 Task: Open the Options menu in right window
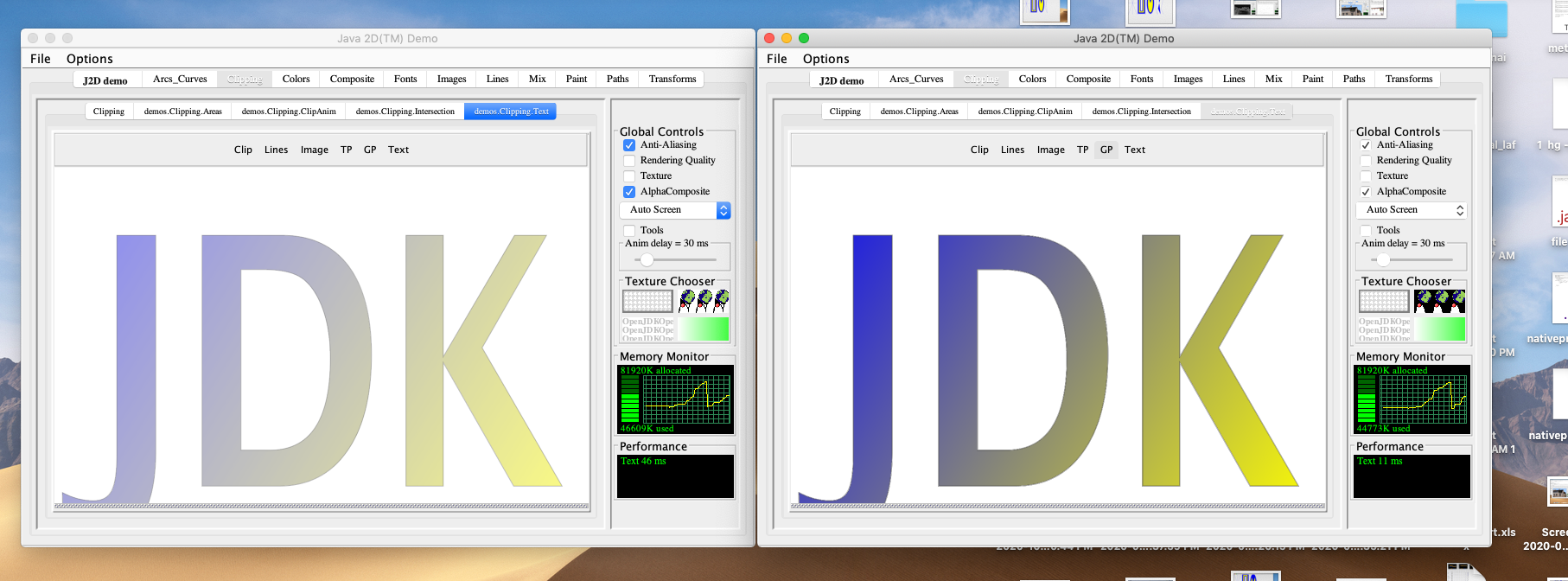(x=825, y=59)
